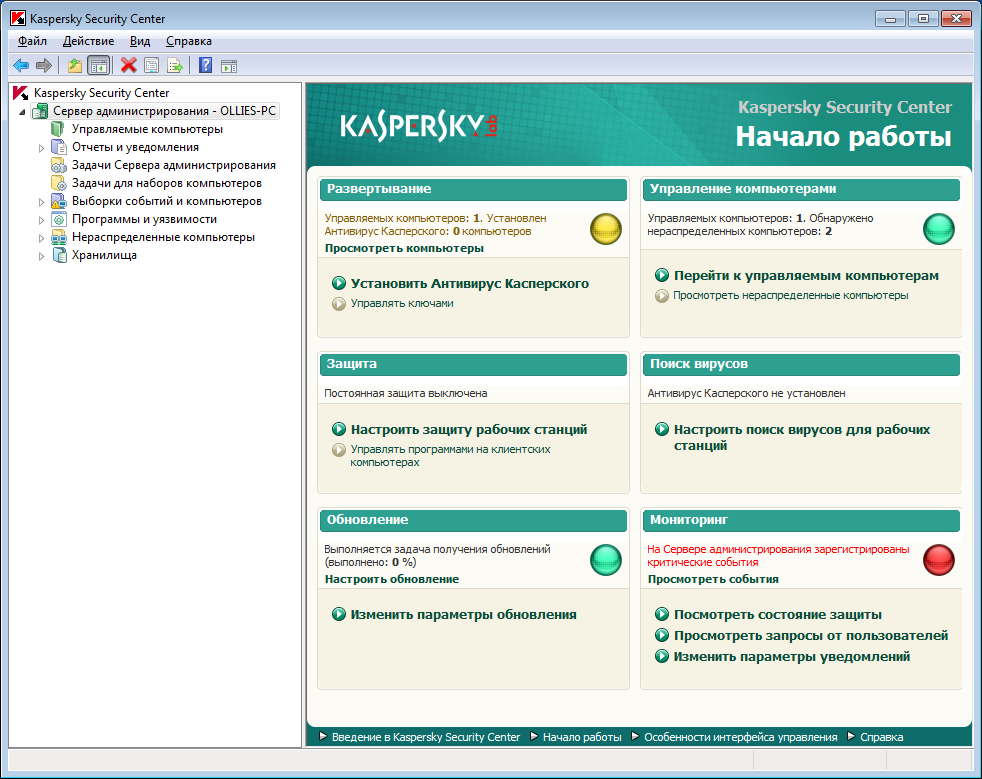The width and height of the screenshot is (982, 779).
Task: Click the yellow Развертывание status indicator
Action: pyautogui.click(x=606, y=229)
